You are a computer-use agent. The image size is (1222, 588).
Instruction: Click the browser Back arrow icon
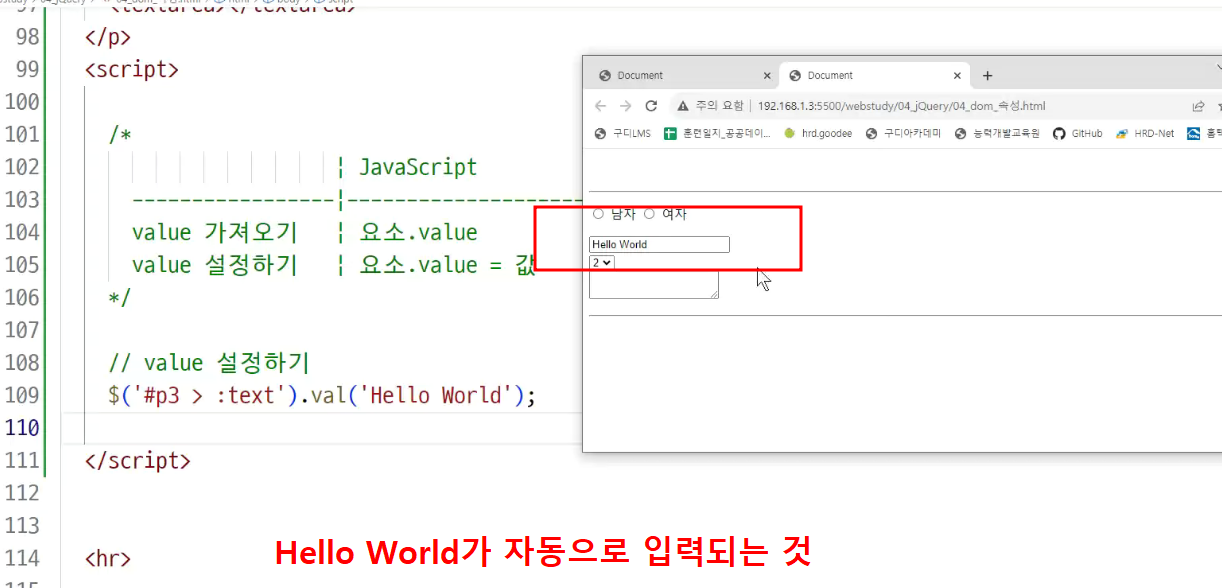[x=600, y=106]
